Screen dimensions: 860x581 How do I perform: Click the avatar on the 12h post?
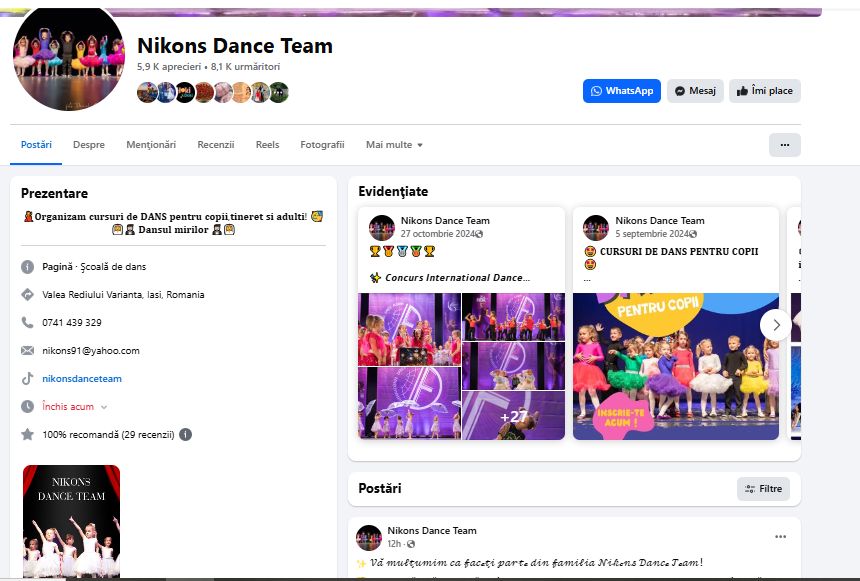point(369,538)
